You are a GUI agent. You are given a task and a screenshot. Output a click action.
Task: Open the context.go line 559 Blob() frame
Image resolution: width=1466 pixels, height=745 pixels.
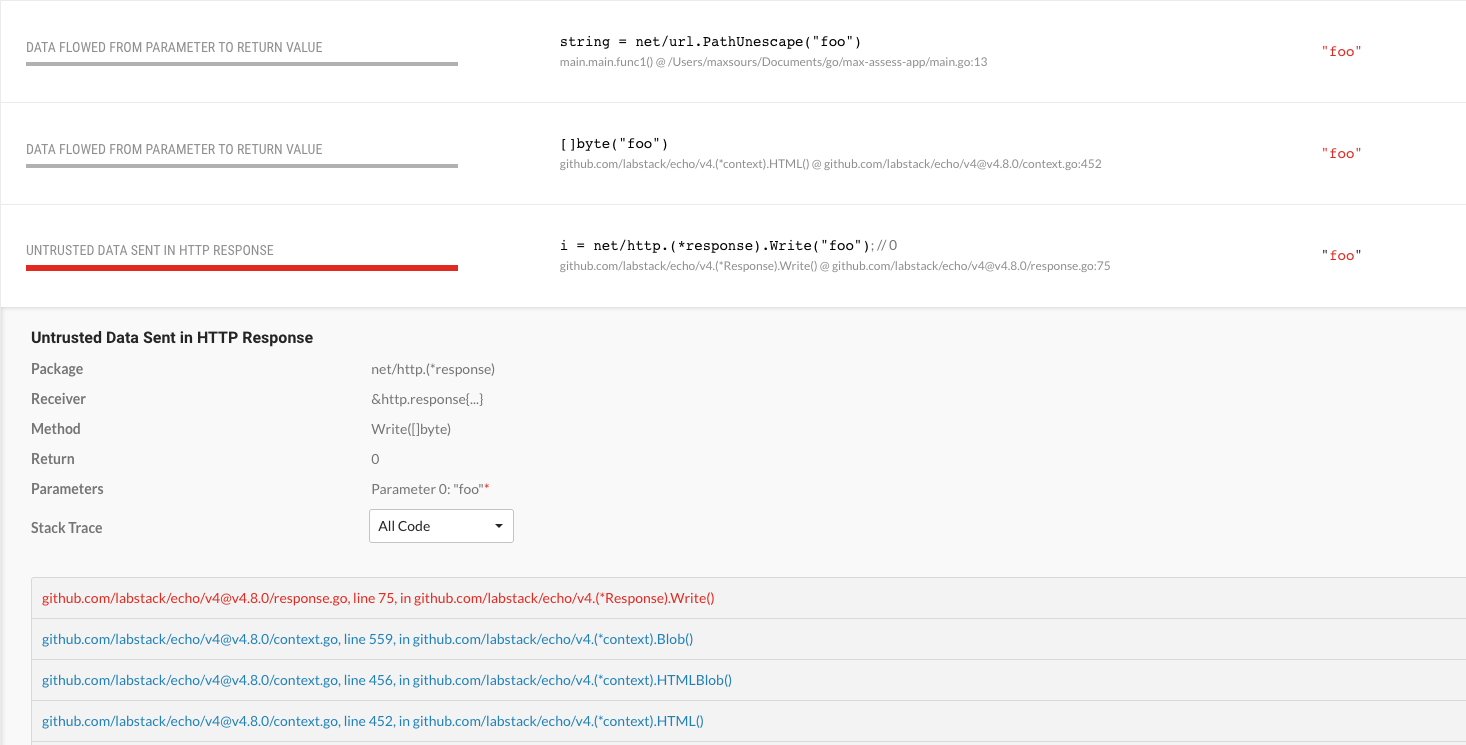tap(367, 639)
